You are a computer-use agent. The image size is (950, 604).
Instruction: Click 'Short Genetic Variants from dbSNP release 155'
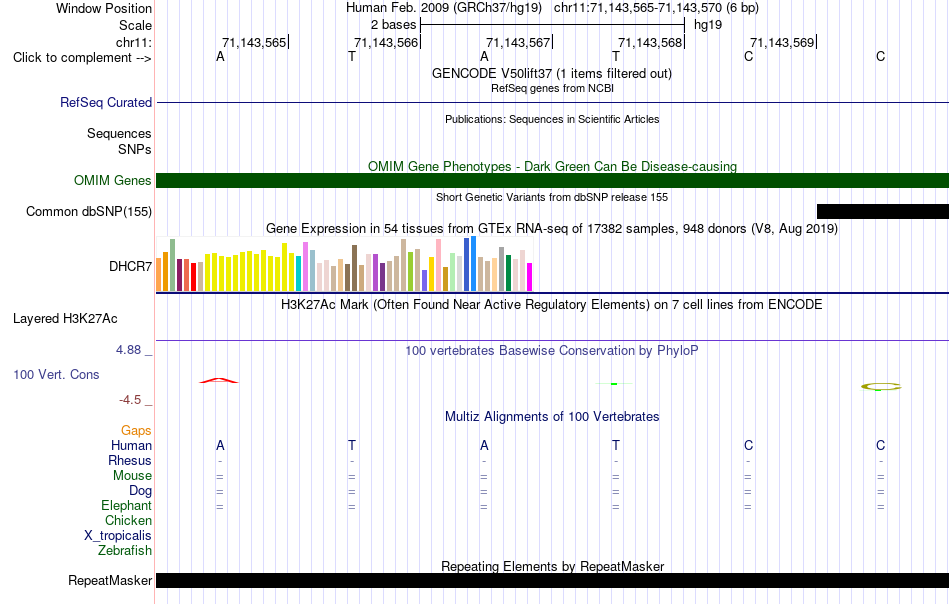pos(552,197)
